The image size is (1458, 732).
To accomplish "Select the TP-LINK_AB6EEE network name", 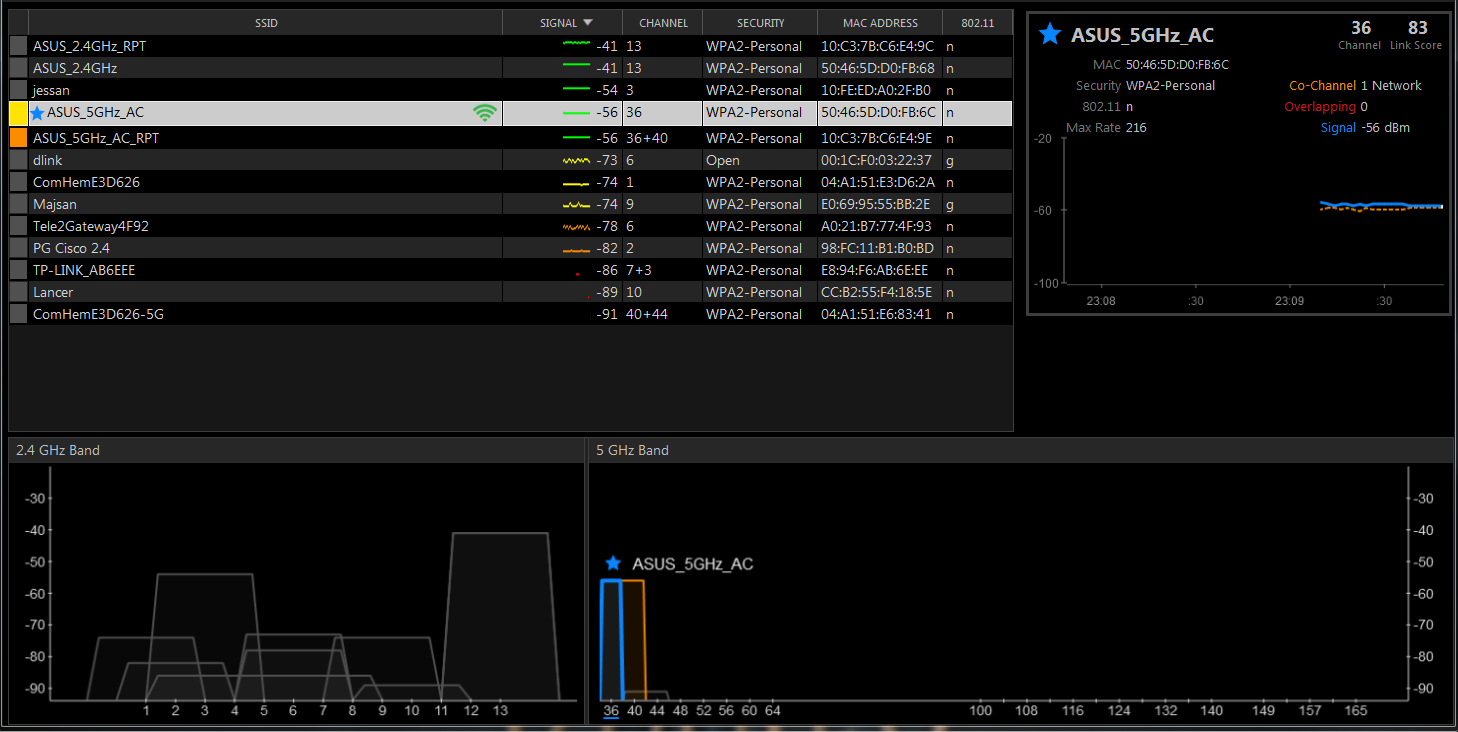I will [x=84, y=270].
